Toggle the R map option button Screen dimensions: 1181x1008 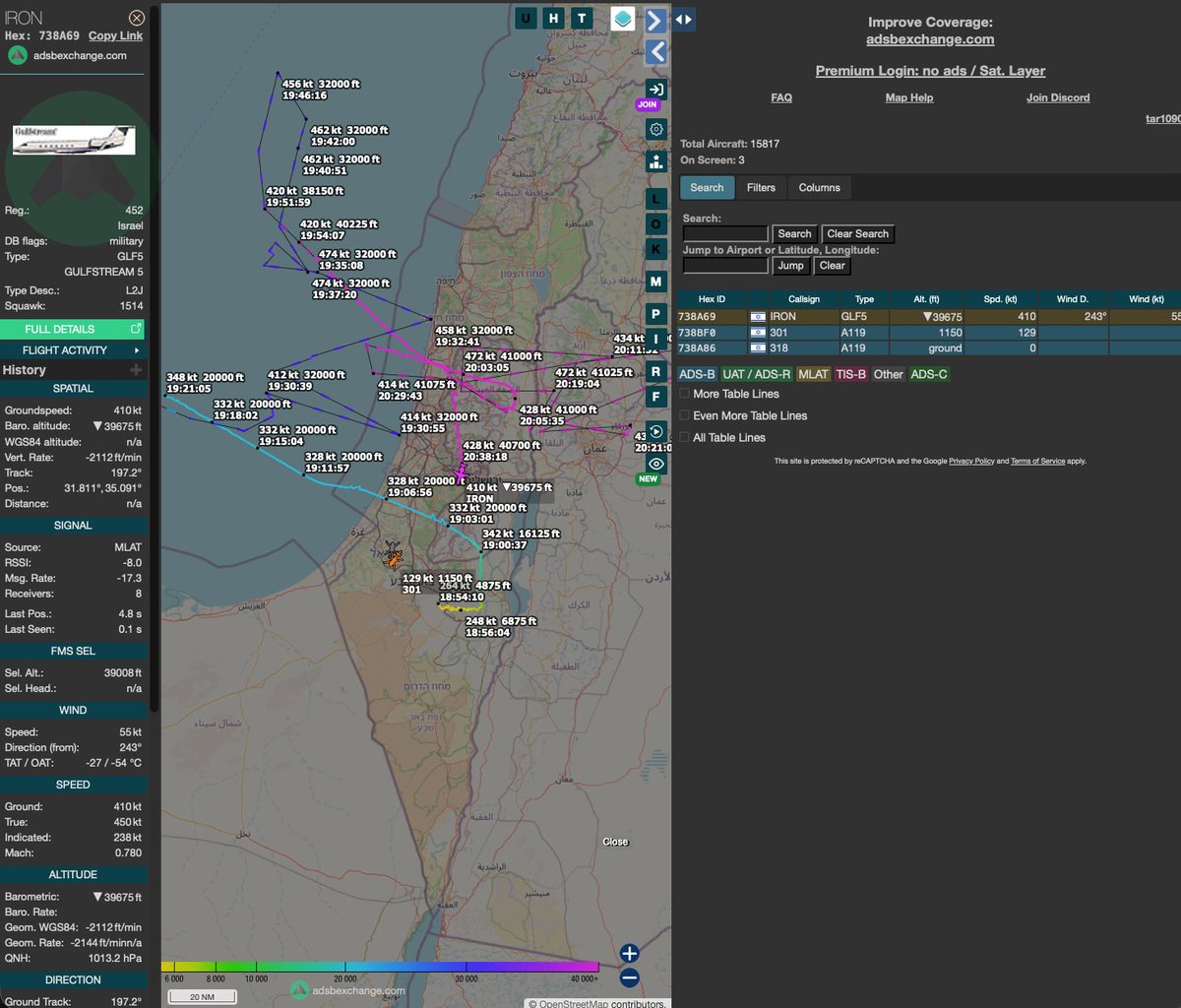(x=656, y=371)
